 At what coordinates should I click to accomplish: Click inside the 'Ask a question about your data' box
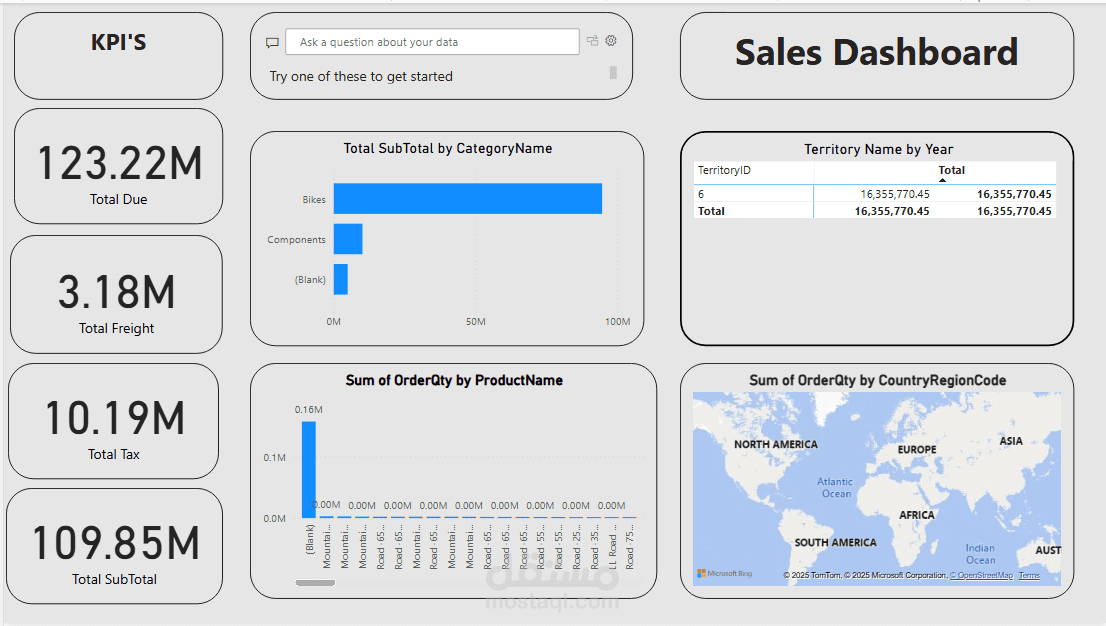430,42
